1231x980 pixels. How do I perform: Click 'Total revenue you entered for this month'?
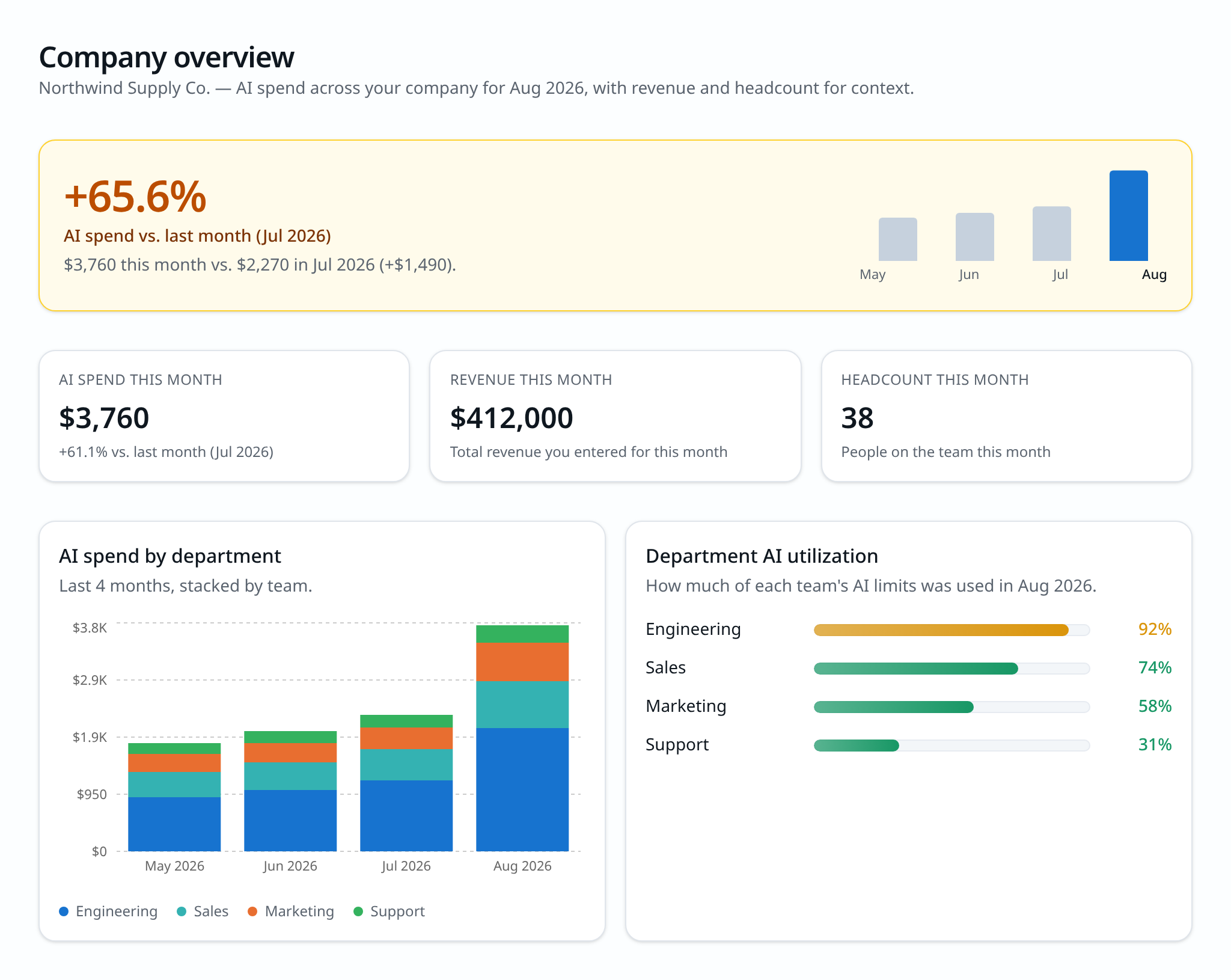[x=588, y=452]
